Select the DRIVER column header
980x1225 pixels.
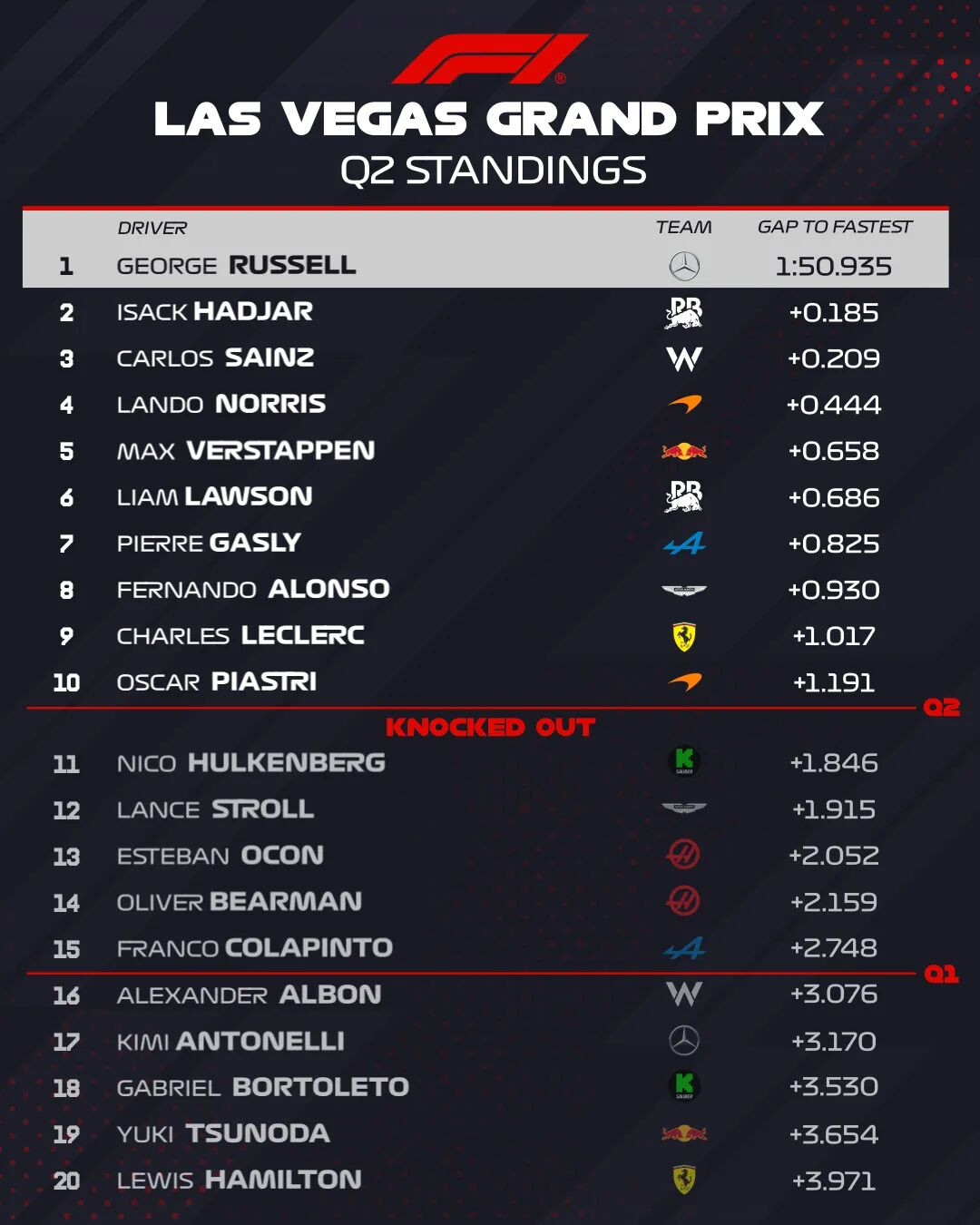coord(152,228)
